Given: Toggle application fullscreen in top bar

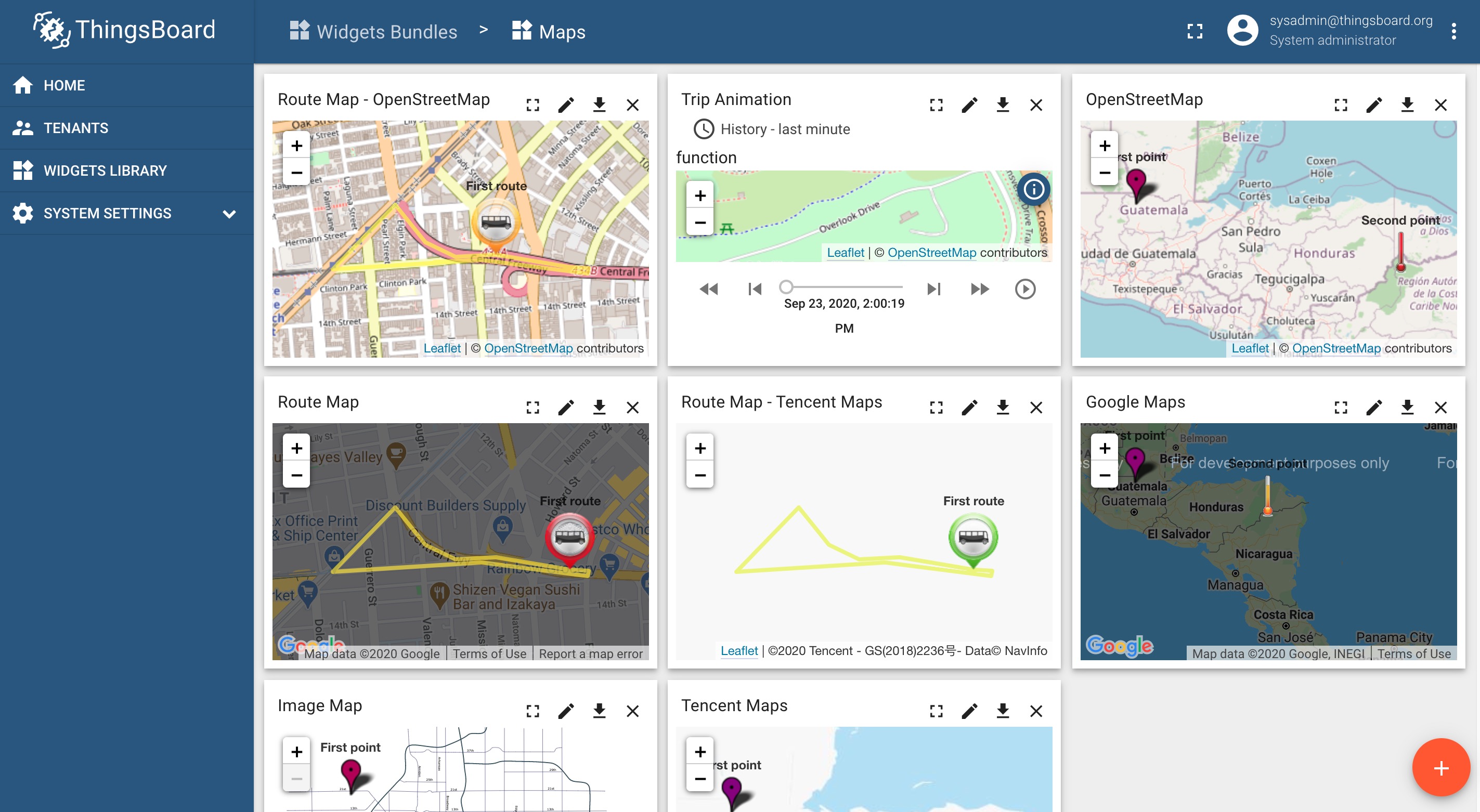Looking at the screenshot, I should (1195, 32).
